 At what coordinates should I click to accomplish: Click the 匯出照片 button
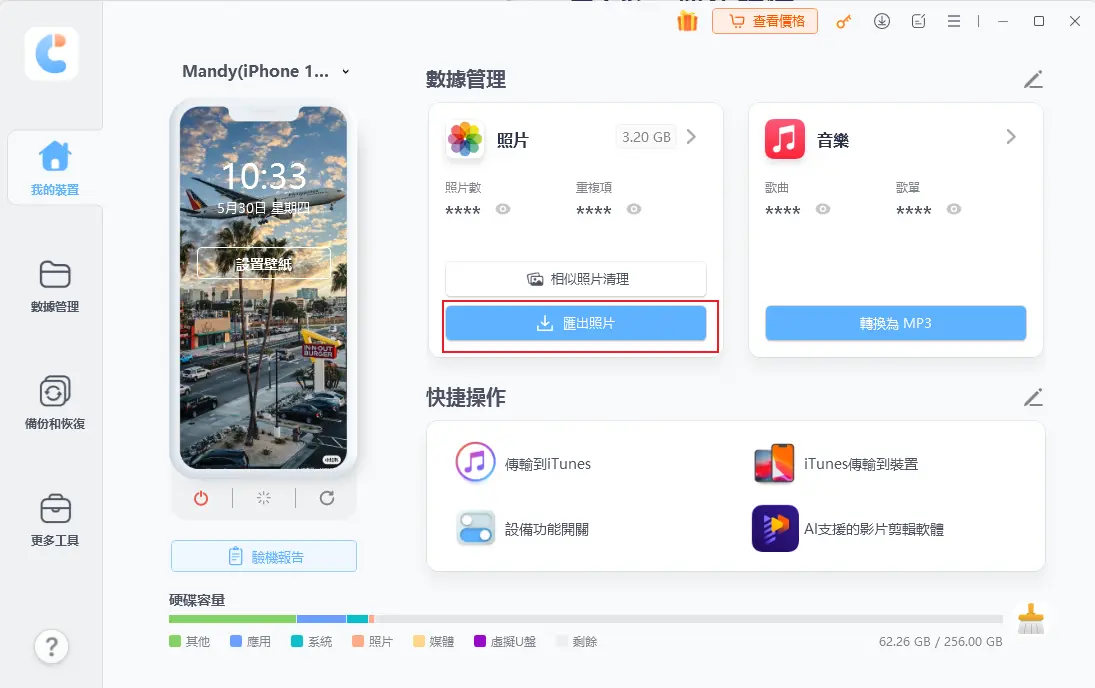(x=576, y=323)
